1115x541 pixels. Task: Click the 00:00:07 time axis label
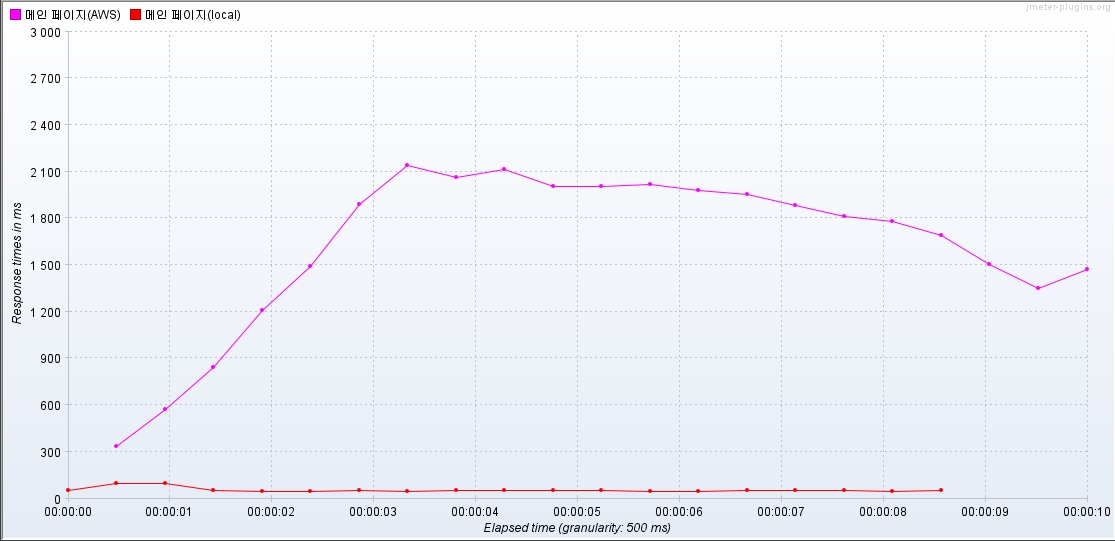click(781, 512)
